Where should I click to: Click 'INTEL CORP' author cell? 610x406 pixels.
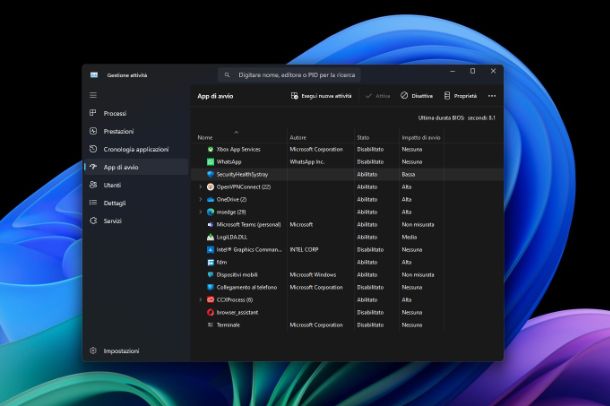coord(304,250)
